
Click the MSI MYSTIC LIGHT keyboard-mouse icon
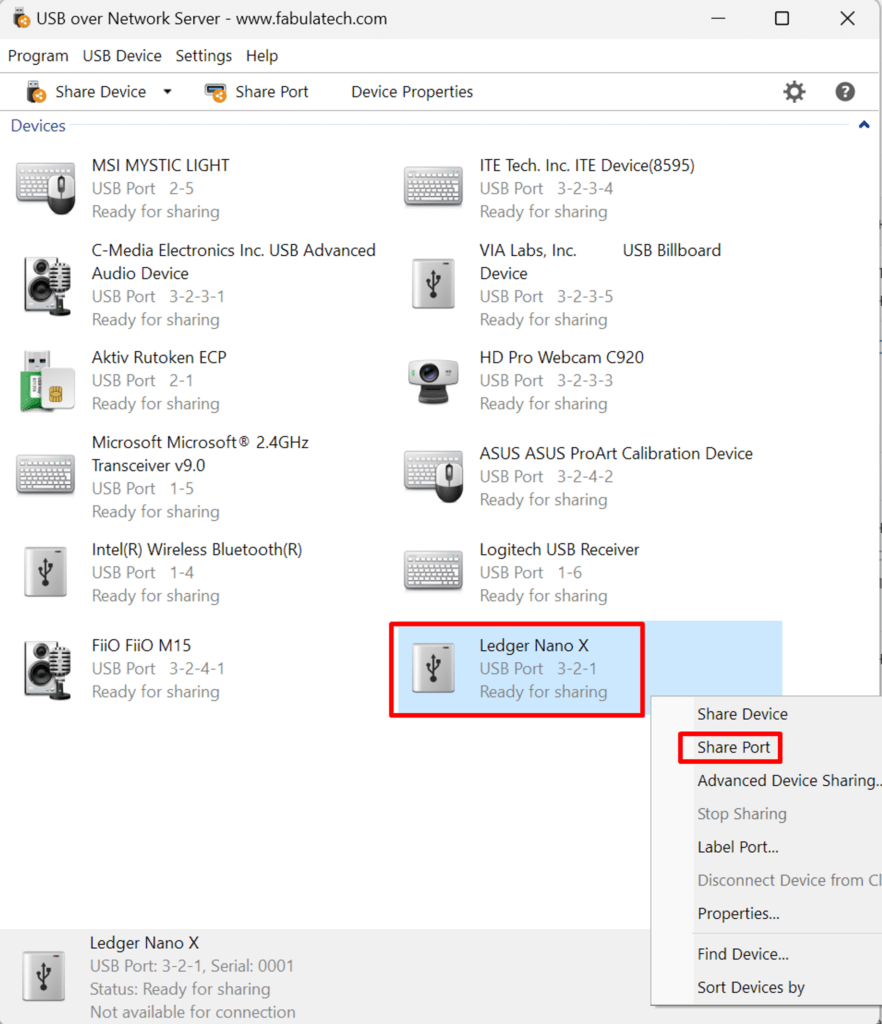click(x=46, y=188)
